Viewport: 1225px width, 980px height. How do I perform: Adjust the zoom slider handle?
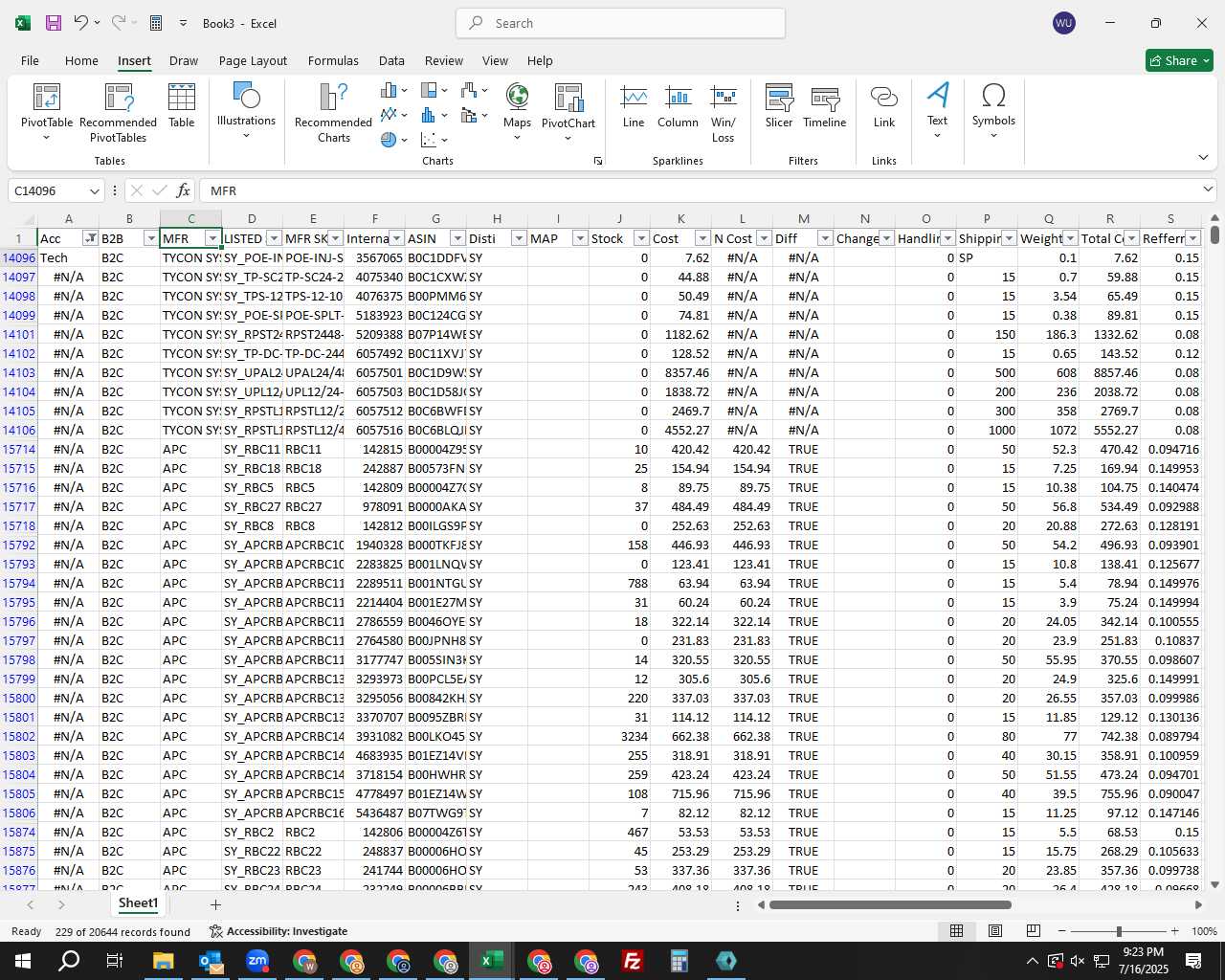(1118, 931)
